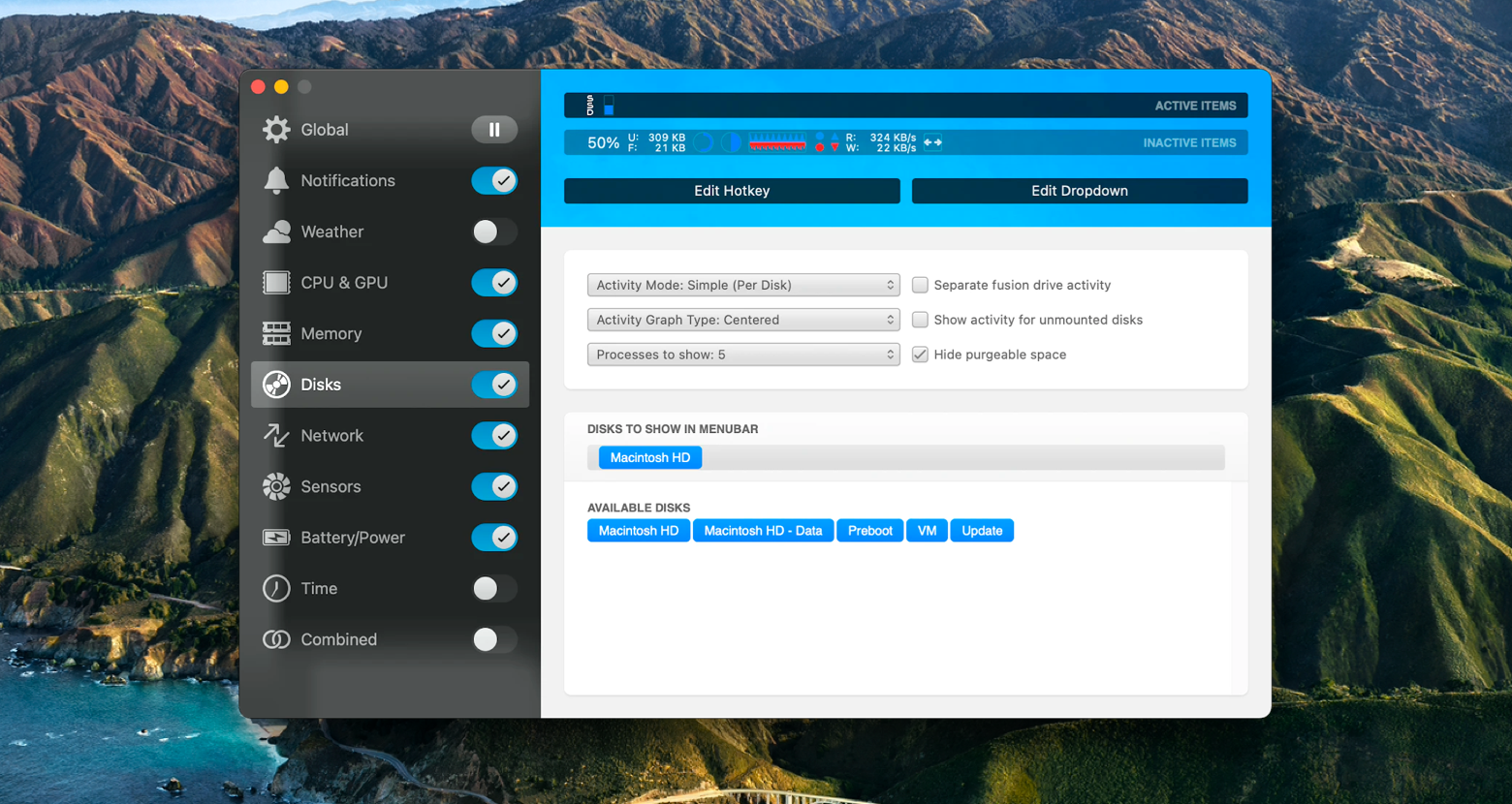Uncheck Hide purgeable space

[920, 355]
